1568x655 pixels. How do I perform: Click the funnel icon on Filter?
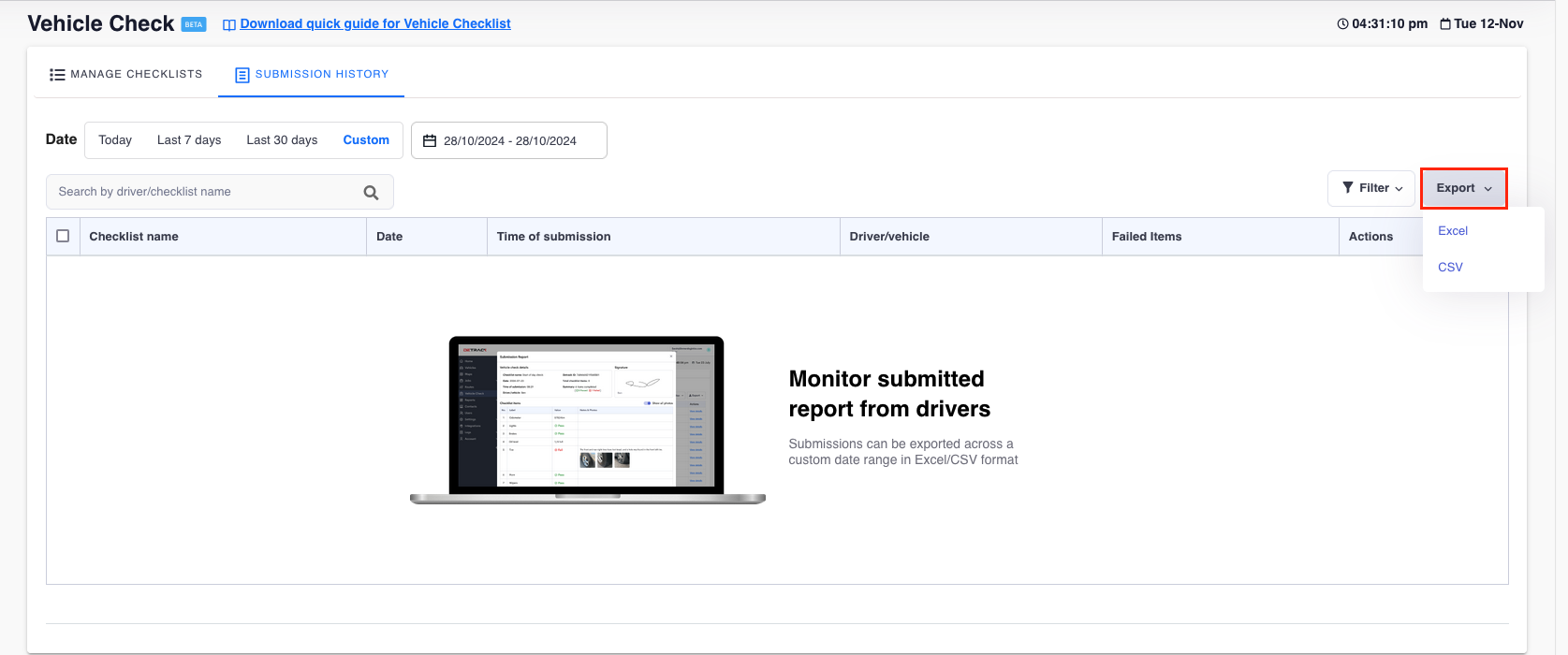click(x=1347, y=188)
